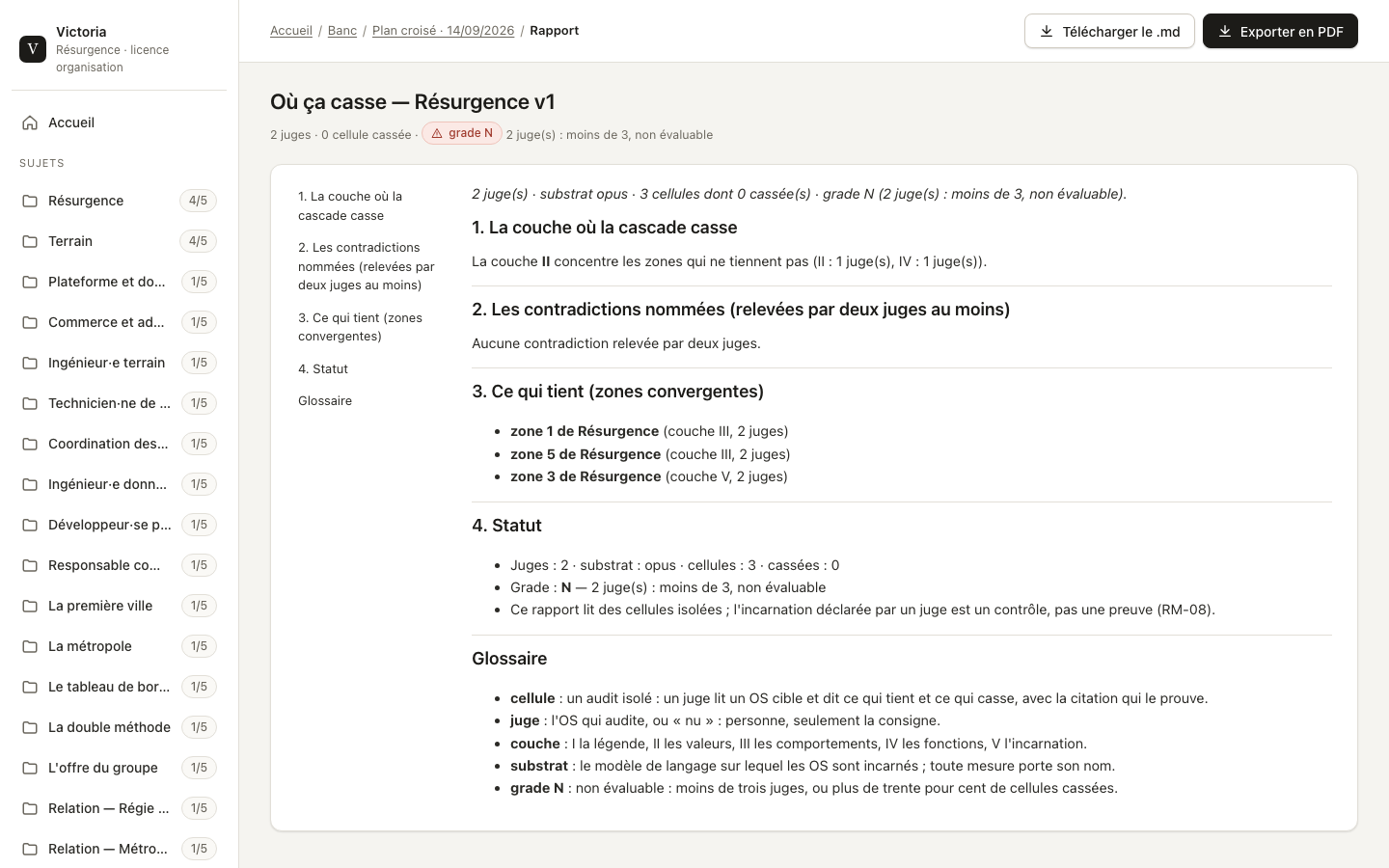Click the folder icon beside La première ville

30,606
